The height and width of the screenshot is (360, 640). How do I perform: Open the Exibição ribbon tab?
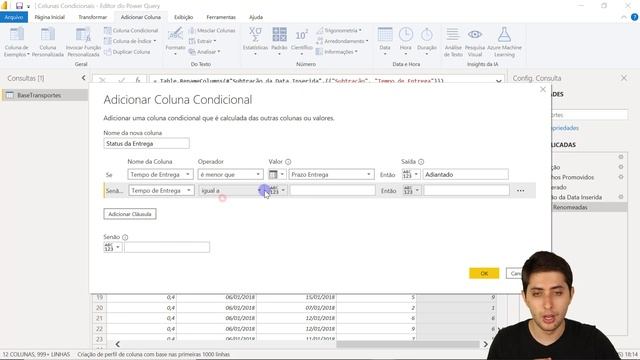[184, 17]
